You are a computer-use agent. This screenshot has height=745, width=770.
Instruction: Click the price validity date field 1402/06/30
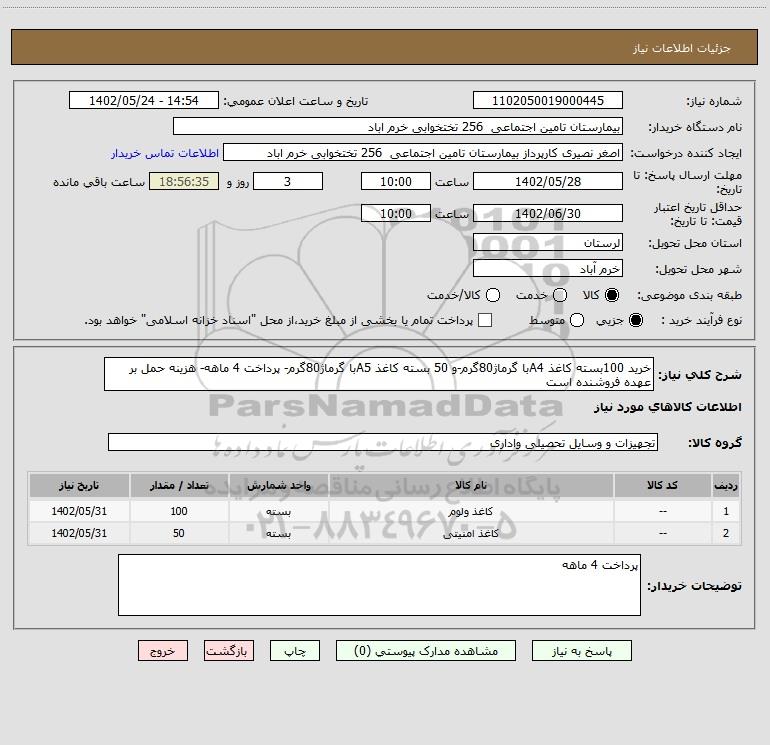(547, 214)
